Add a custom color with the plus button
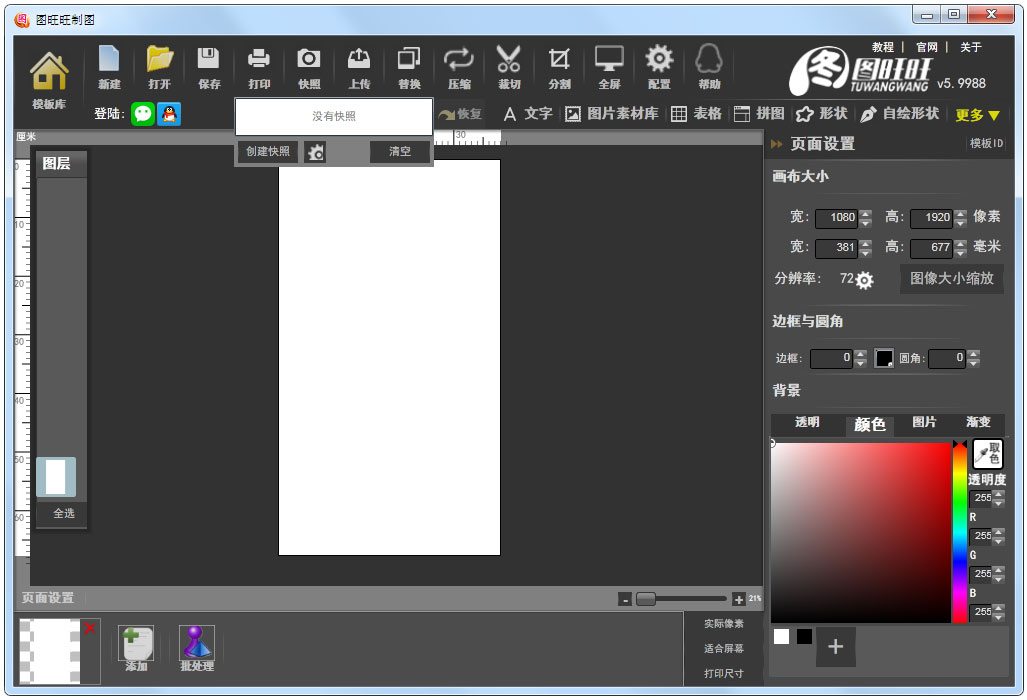The height and width of the screenshot is (700, 1027). pos(835,647)
